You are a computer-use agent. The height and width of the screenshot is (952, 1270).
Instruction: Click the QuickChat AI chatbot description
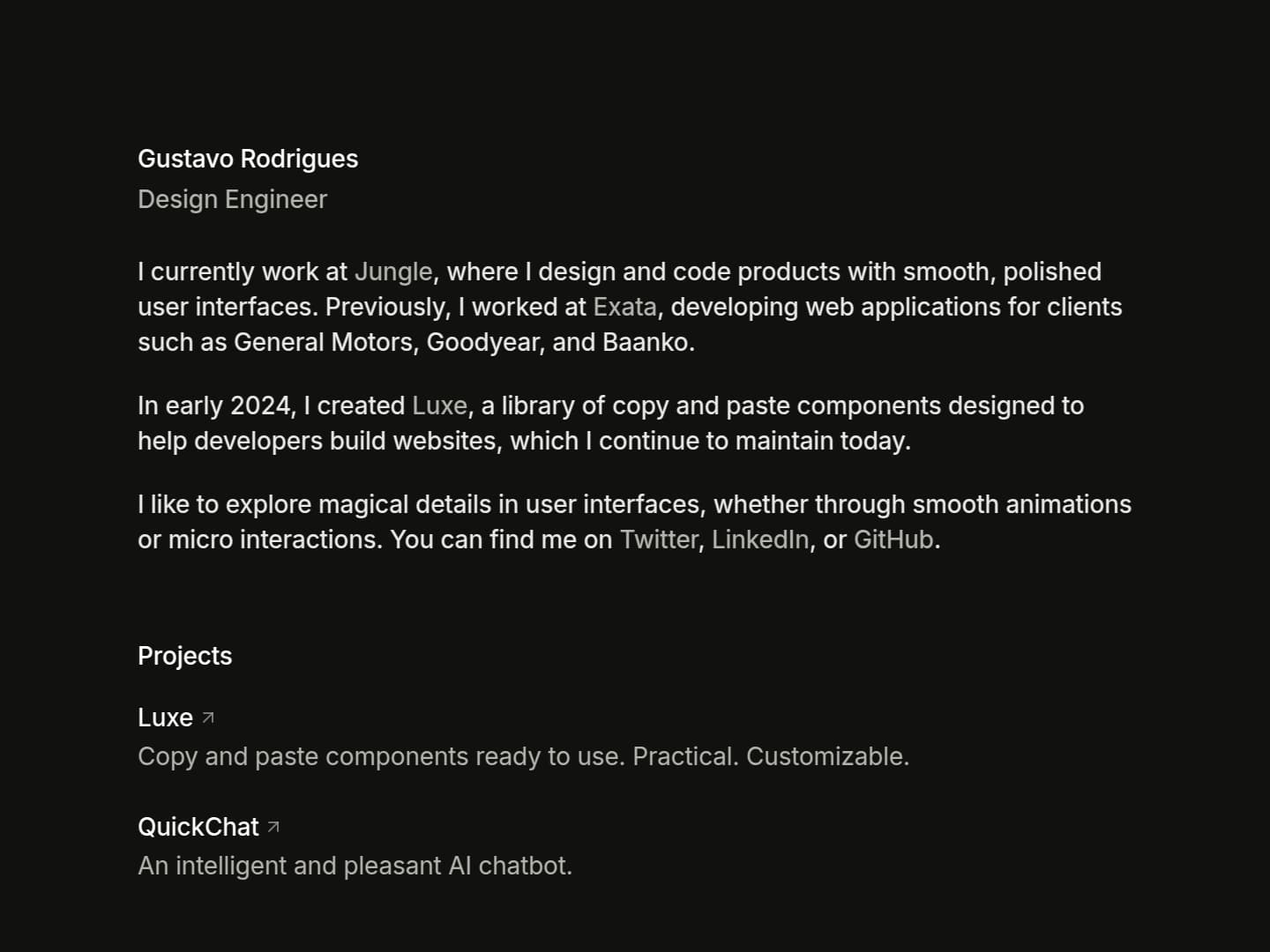click(355, 866)
